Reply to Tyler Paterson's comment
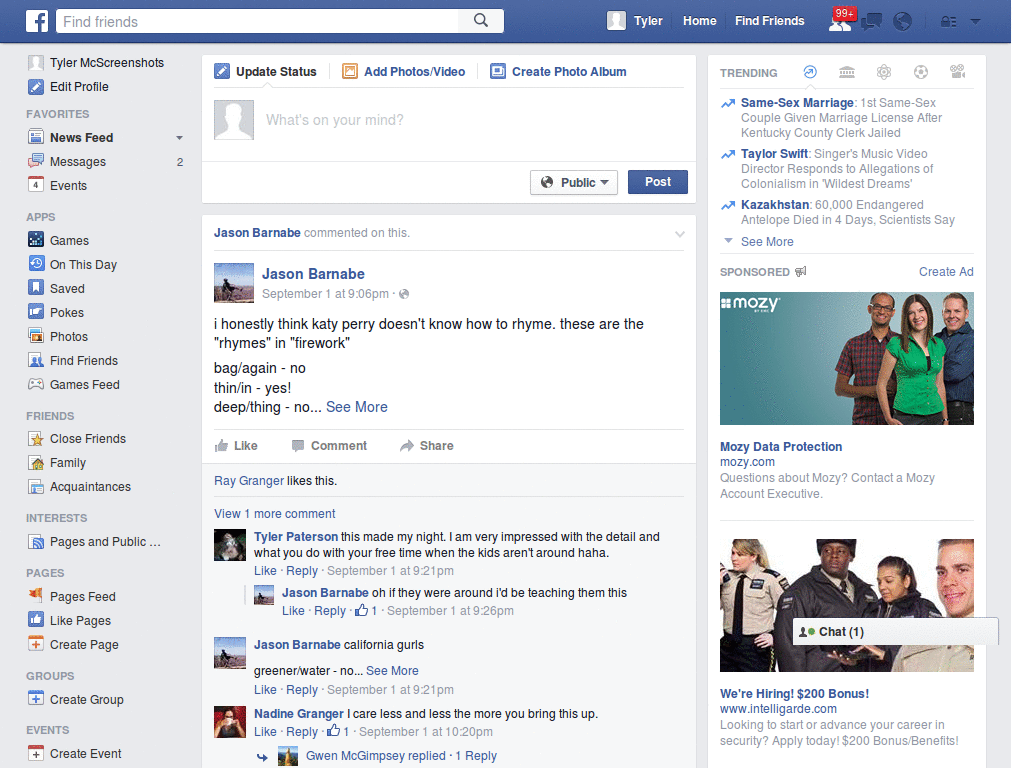1024x768 pixels. [302, 571]
